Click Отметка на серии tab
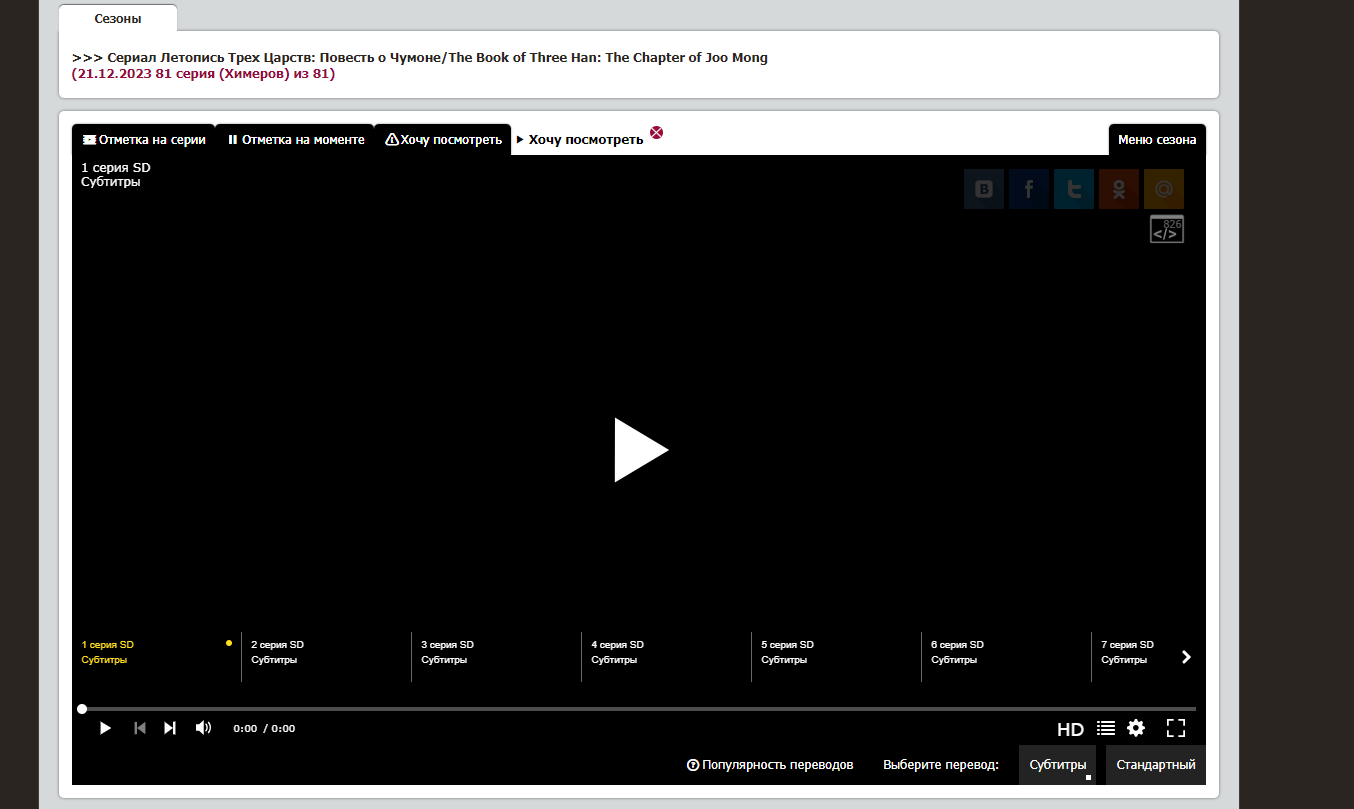 (x=144, y=140)
